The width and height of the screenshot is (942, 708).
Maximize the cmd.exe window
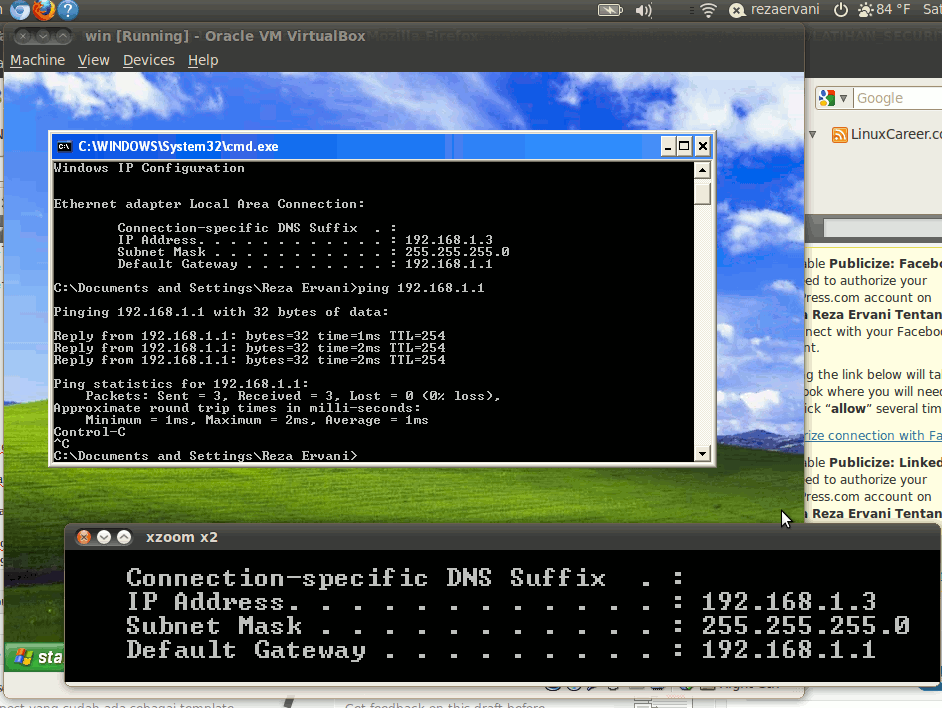(x=684, y=146)
